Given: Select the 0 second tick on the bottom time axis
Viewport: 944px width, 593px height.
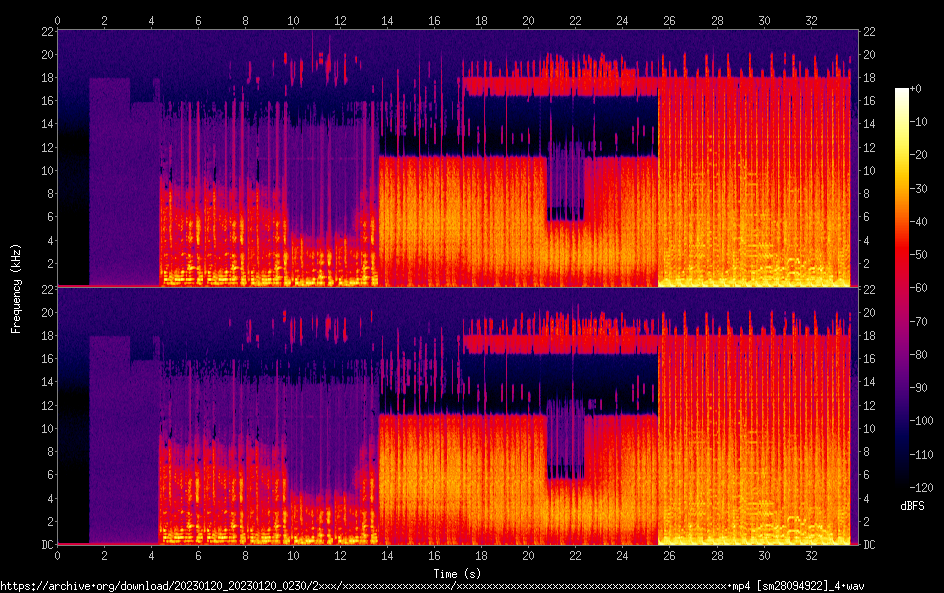Looking at the screenshot, I should [x=58, y=555].
